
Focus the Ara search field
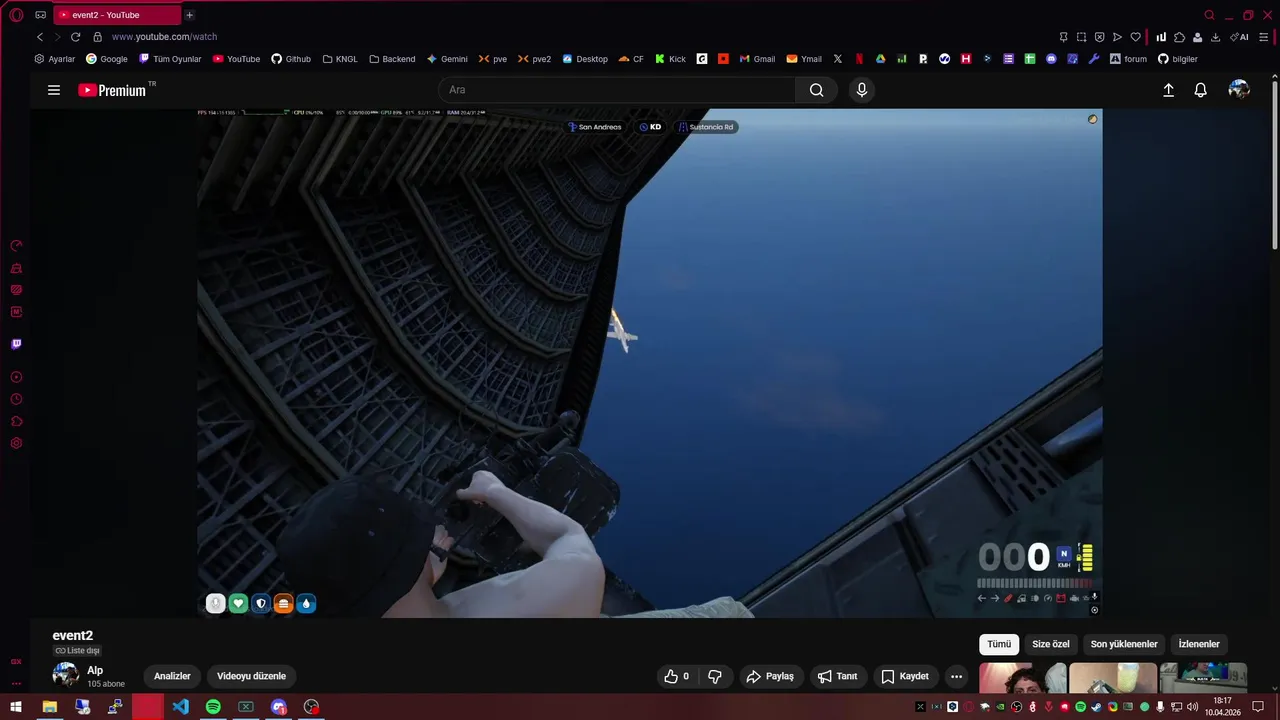click(617, 90)
